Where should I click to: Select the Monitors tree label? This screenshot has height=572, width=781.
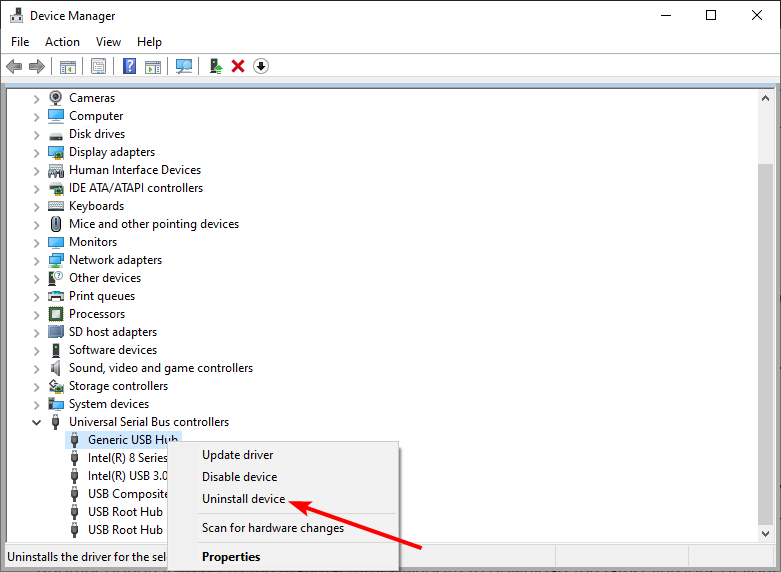93,242
